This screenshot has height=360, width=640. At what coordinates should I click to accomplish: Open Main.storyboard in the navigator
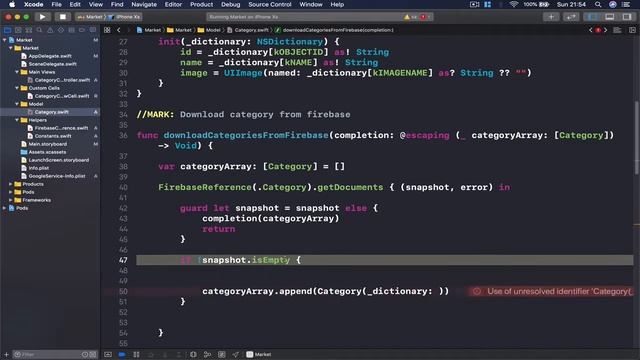point(47,144)
